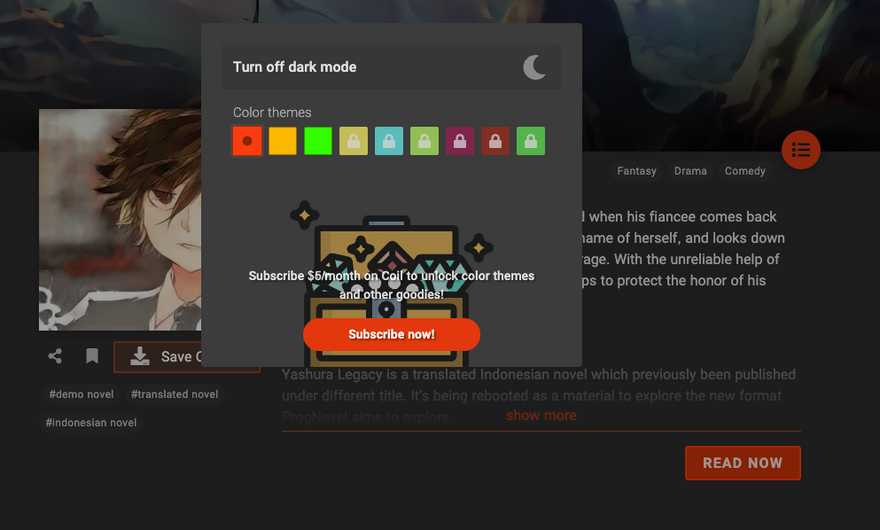This screenshot has height=530, width=880.
Task: Click the novel cover thumbnail
Action: pos(120,220)
